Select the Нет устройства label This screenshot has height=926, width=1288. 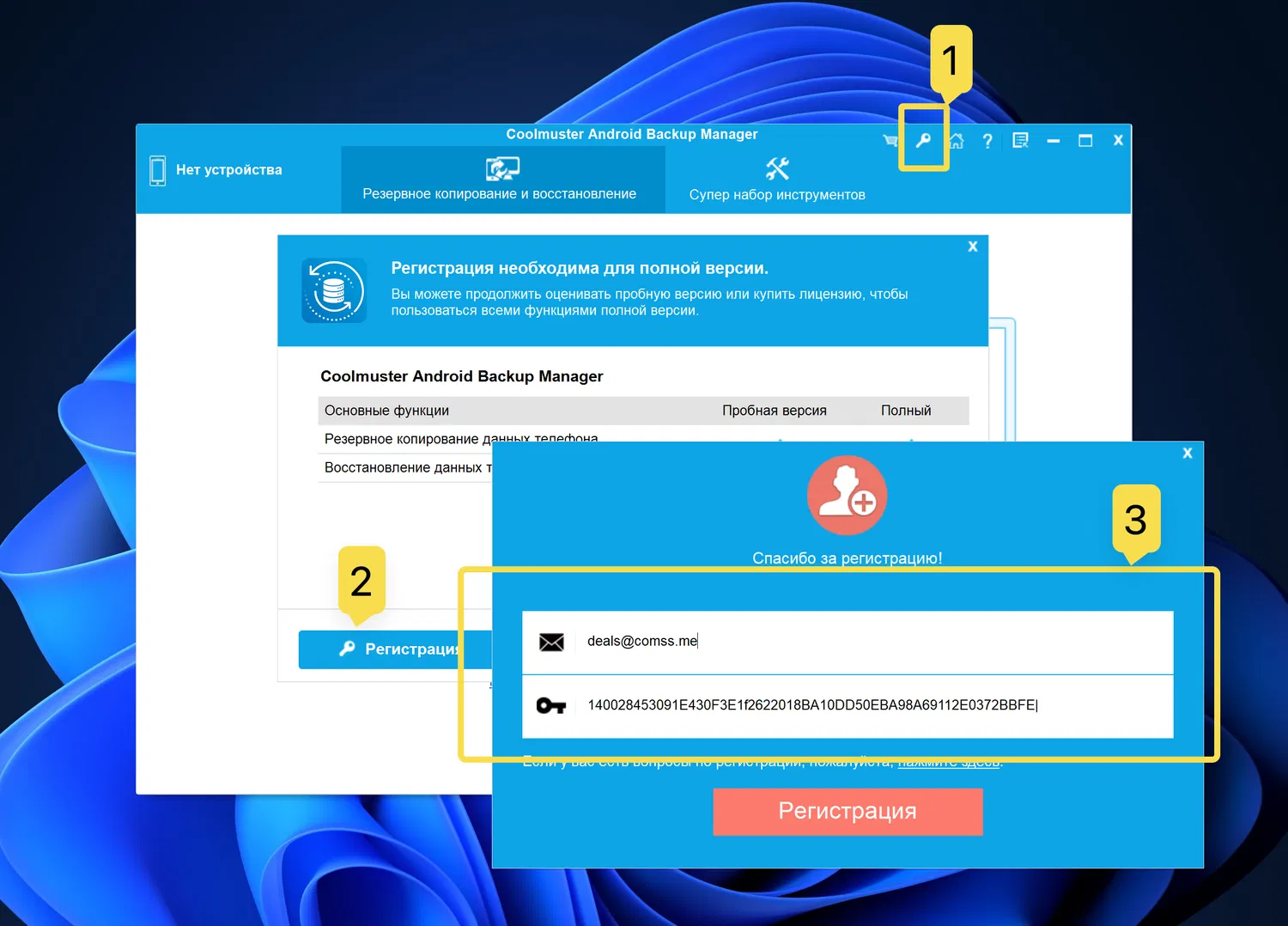coord(229,170)
